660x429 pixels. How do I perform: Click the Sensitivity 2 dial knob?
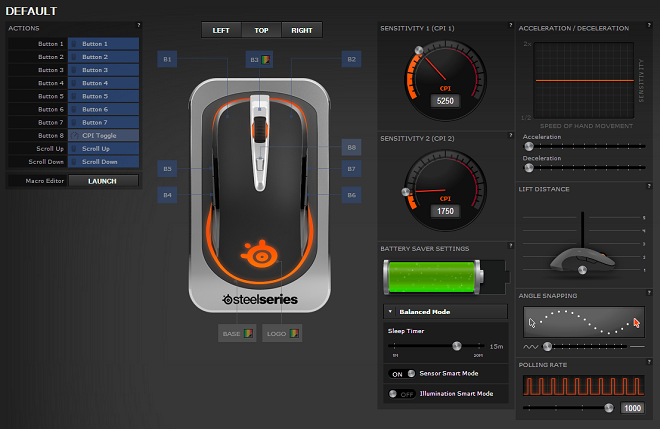pos(406,192)
